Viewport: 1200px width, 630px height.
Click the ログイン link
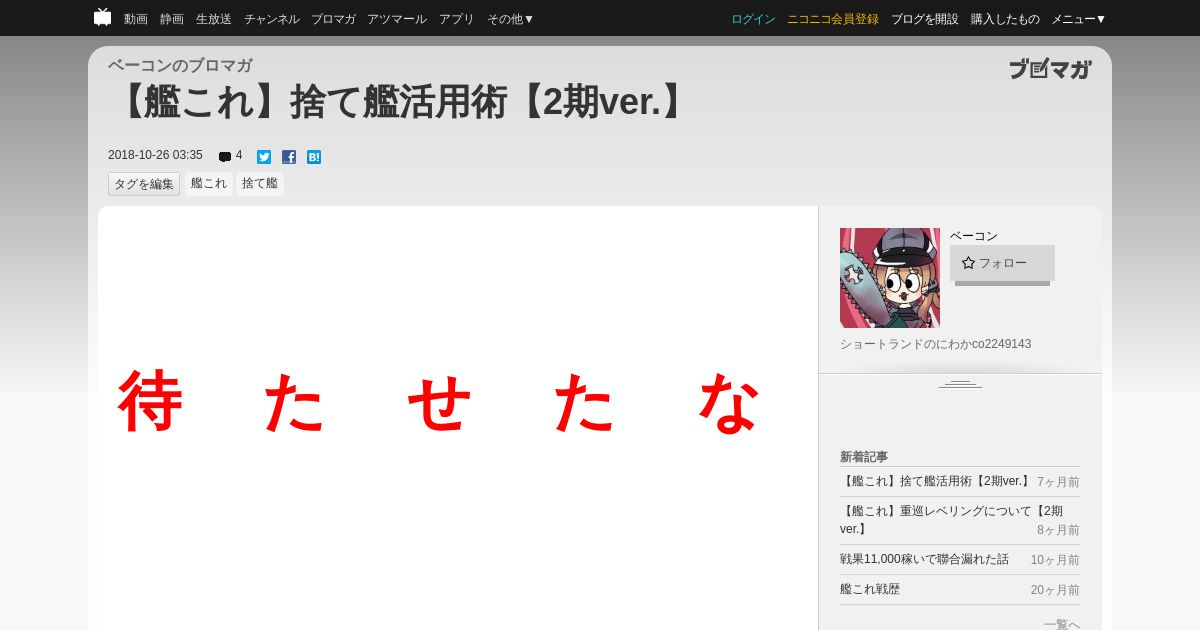click(753, 19)
